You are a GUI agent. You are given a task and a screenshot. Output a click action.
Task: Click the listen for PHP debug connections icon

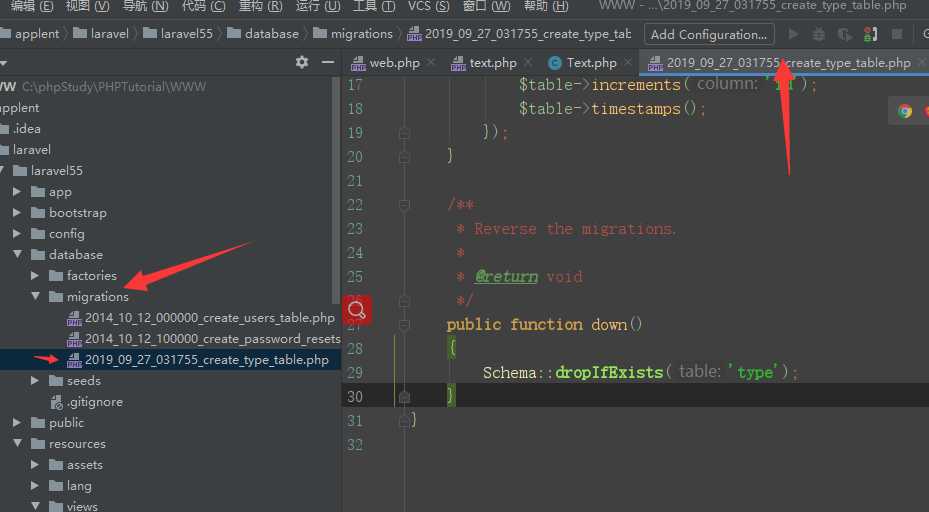[x=870, y=34]
